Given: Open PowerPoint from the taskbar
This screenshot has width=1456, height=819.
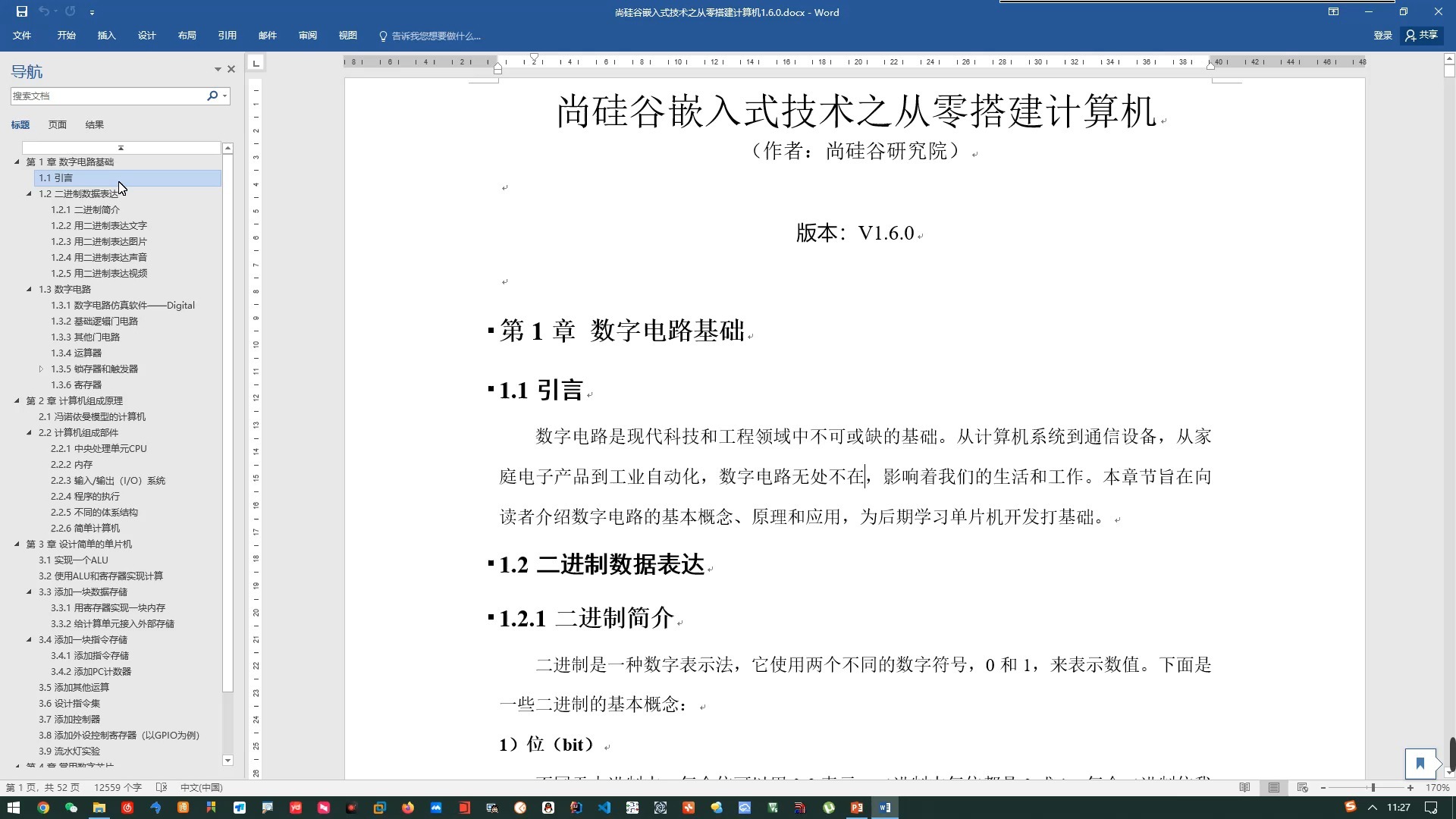Looking at the screenshot, I should point(857,808).
